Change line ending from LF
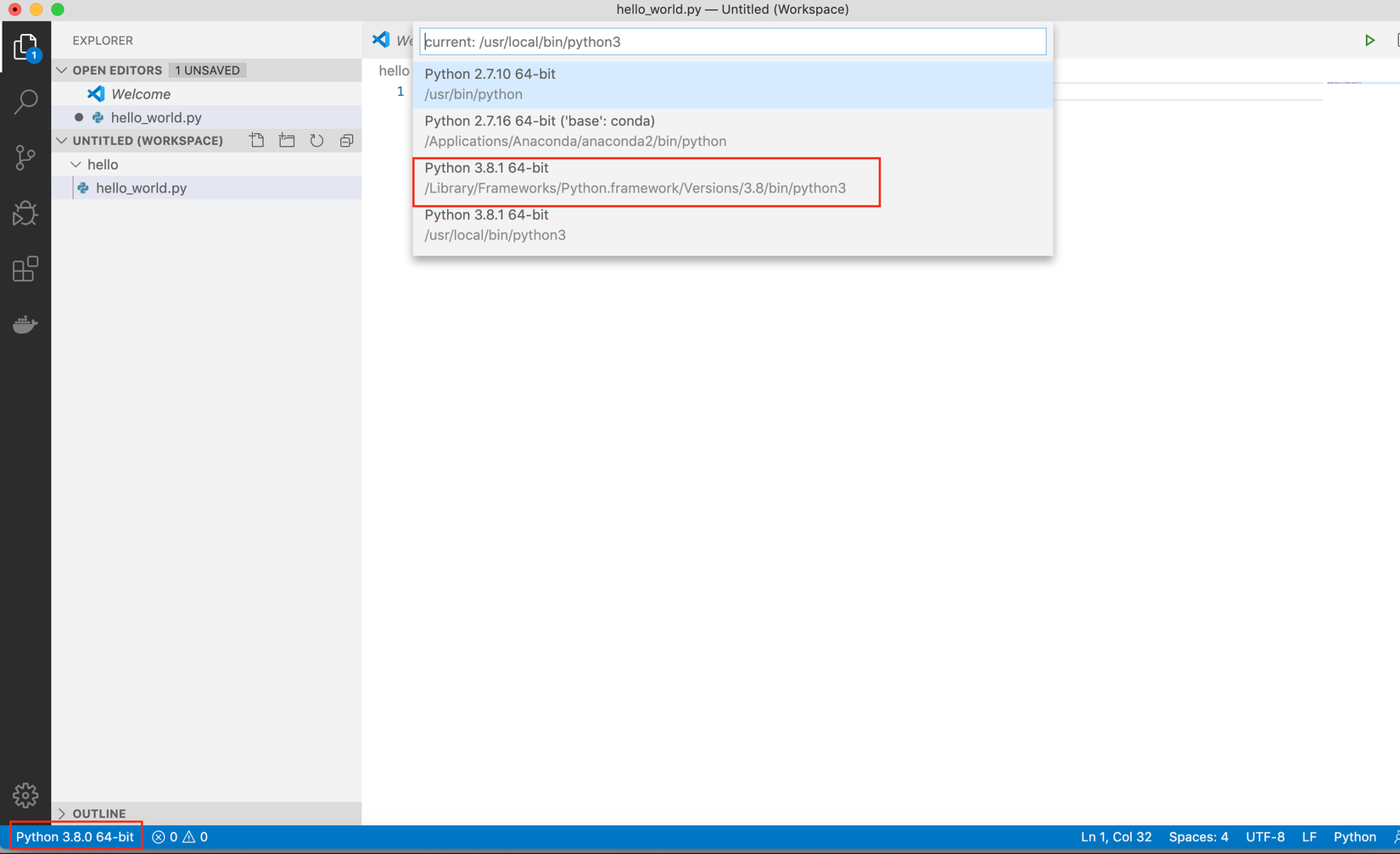This screenshot has height=854, width=1400. coord(1309,836)
